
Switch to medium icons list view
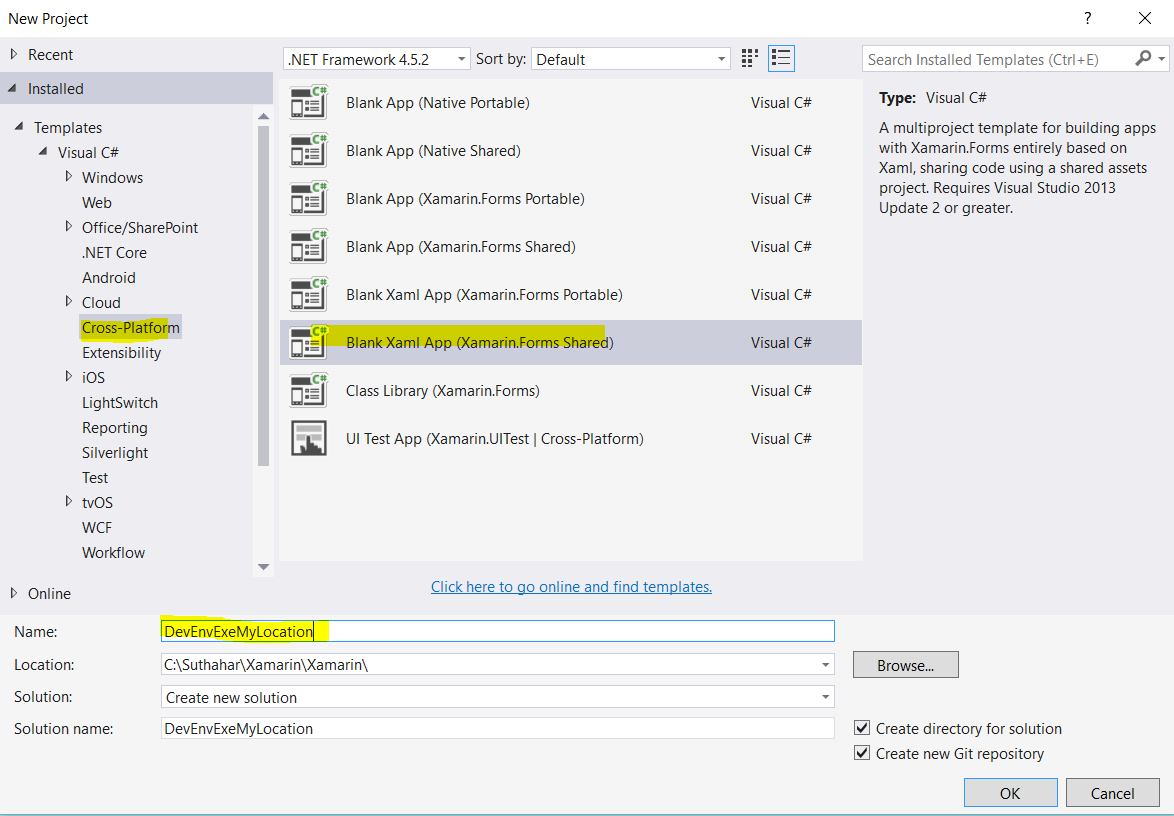pos(781,58)
